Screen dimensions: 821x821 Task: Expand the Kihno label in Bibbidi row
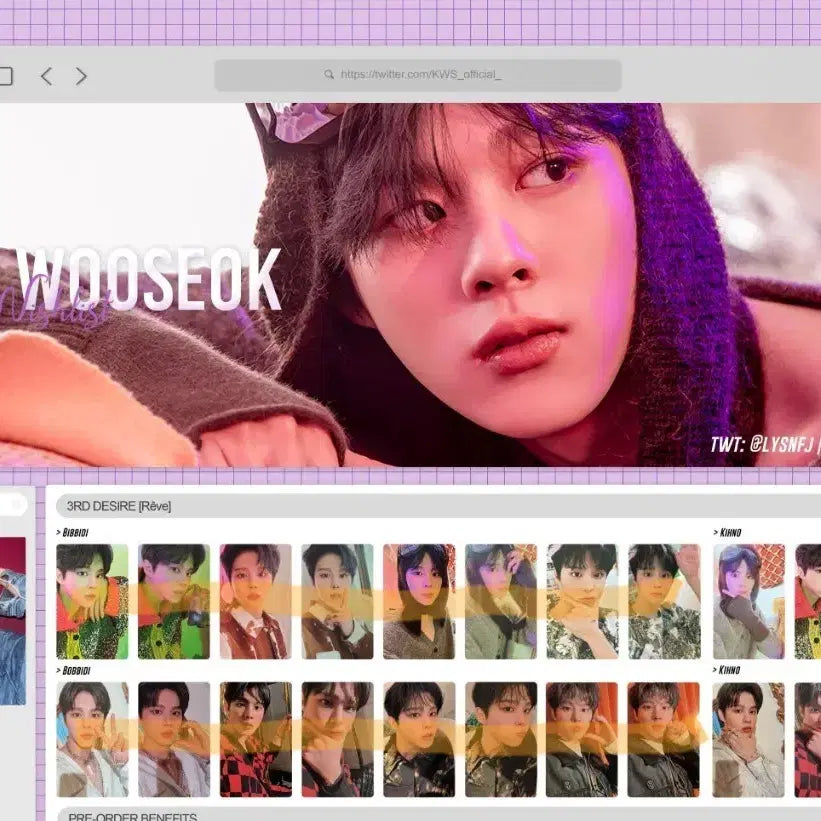click(727, 532)
